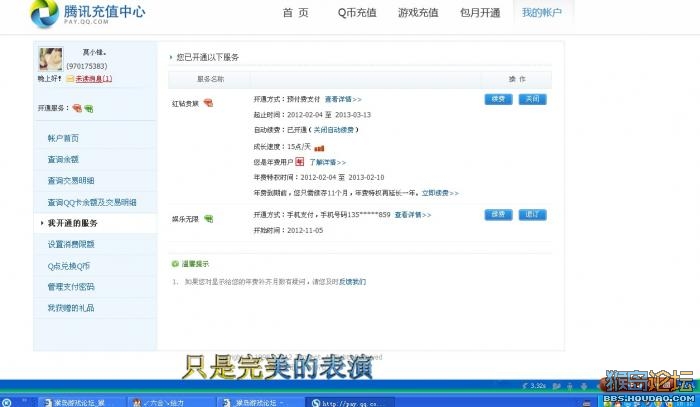Open 查询交易明细 sidebar item
Image resolution: width=700 pixels, height=407 pixels.
(x=71, y=181)
